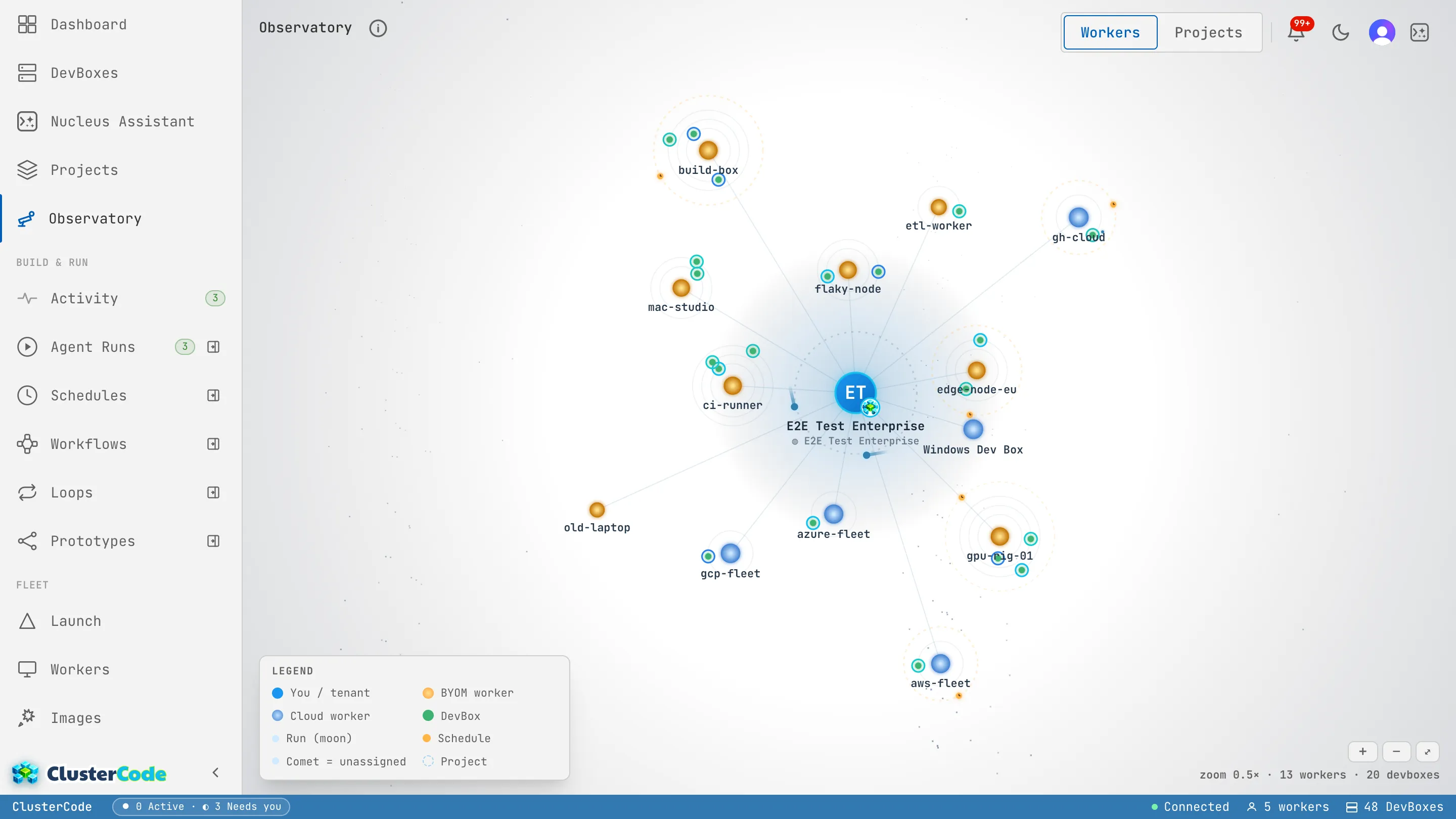Click the gpu-rig-01 worker node

point(999,536)
